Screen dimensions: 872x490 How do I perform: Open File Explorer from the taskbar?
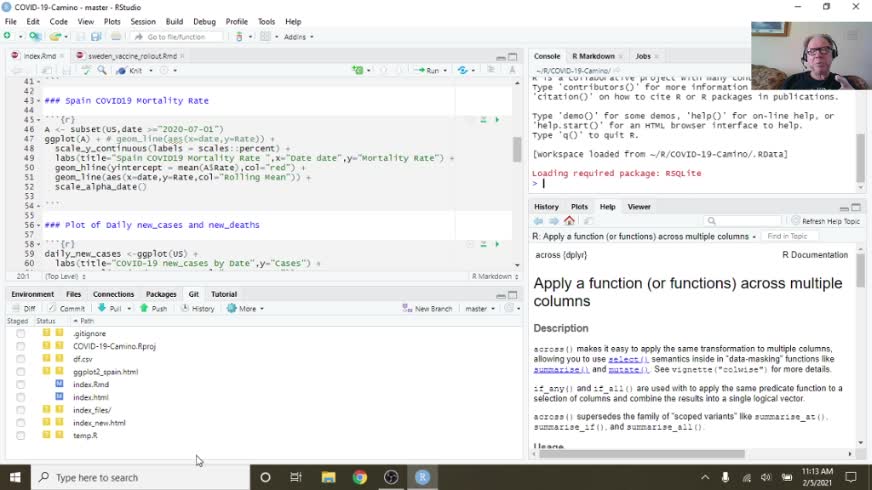coord(328,477)
